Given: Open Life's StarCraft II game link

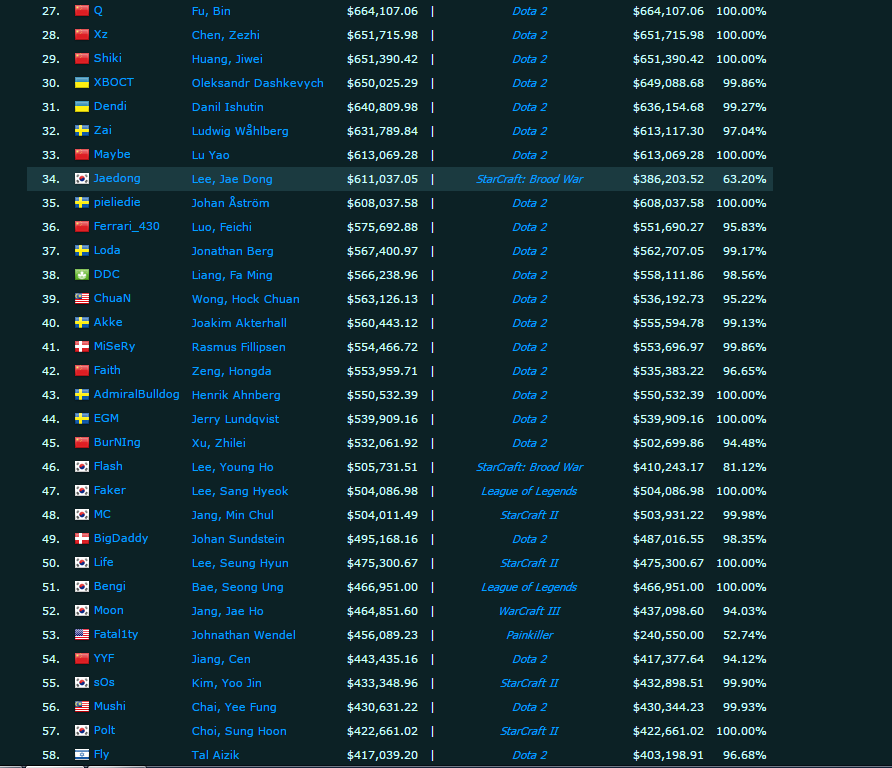Looking at the screenshot, I should (x=530, y=563).
